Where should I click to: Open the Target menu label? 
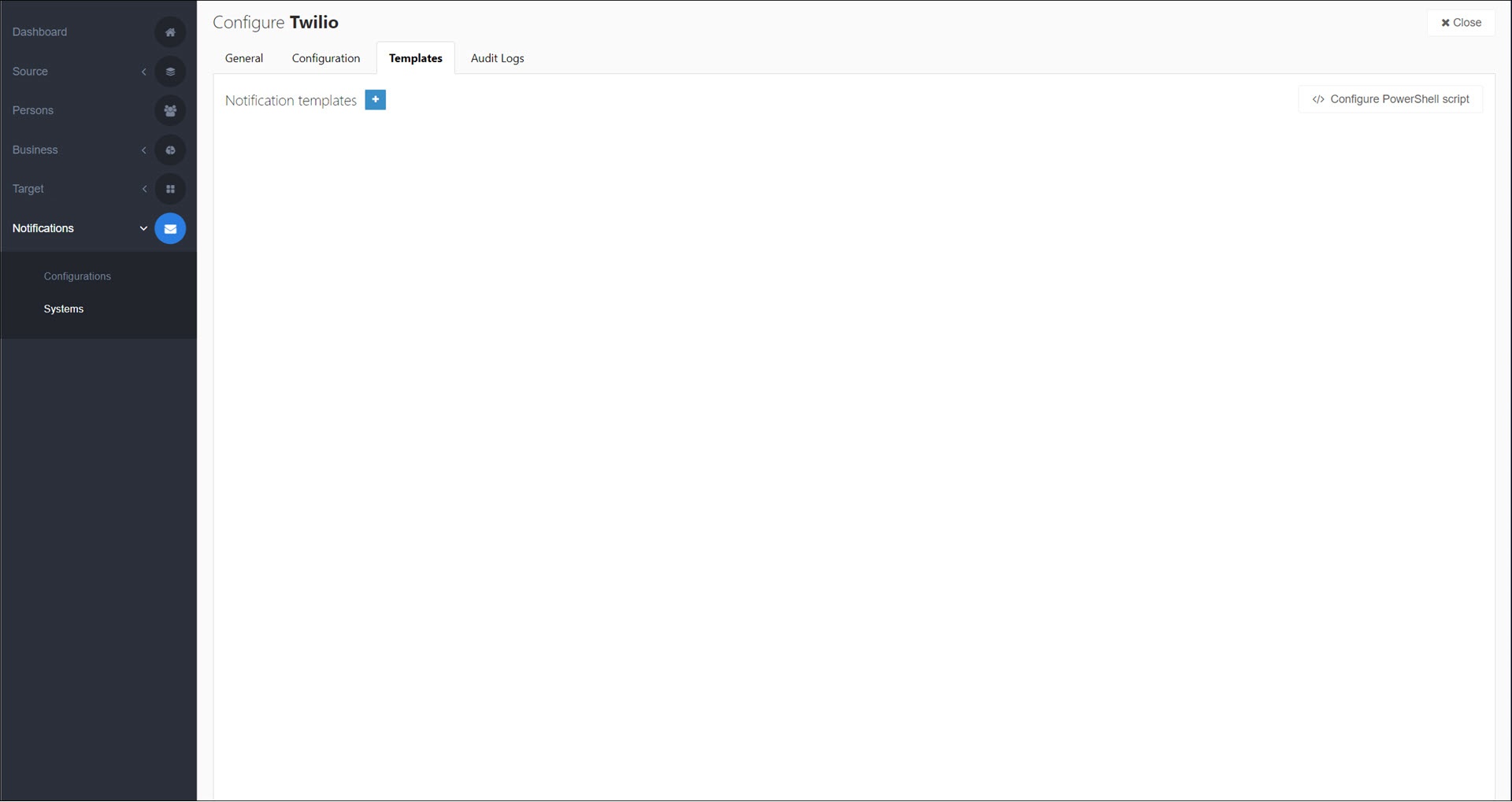pos(28,189)
